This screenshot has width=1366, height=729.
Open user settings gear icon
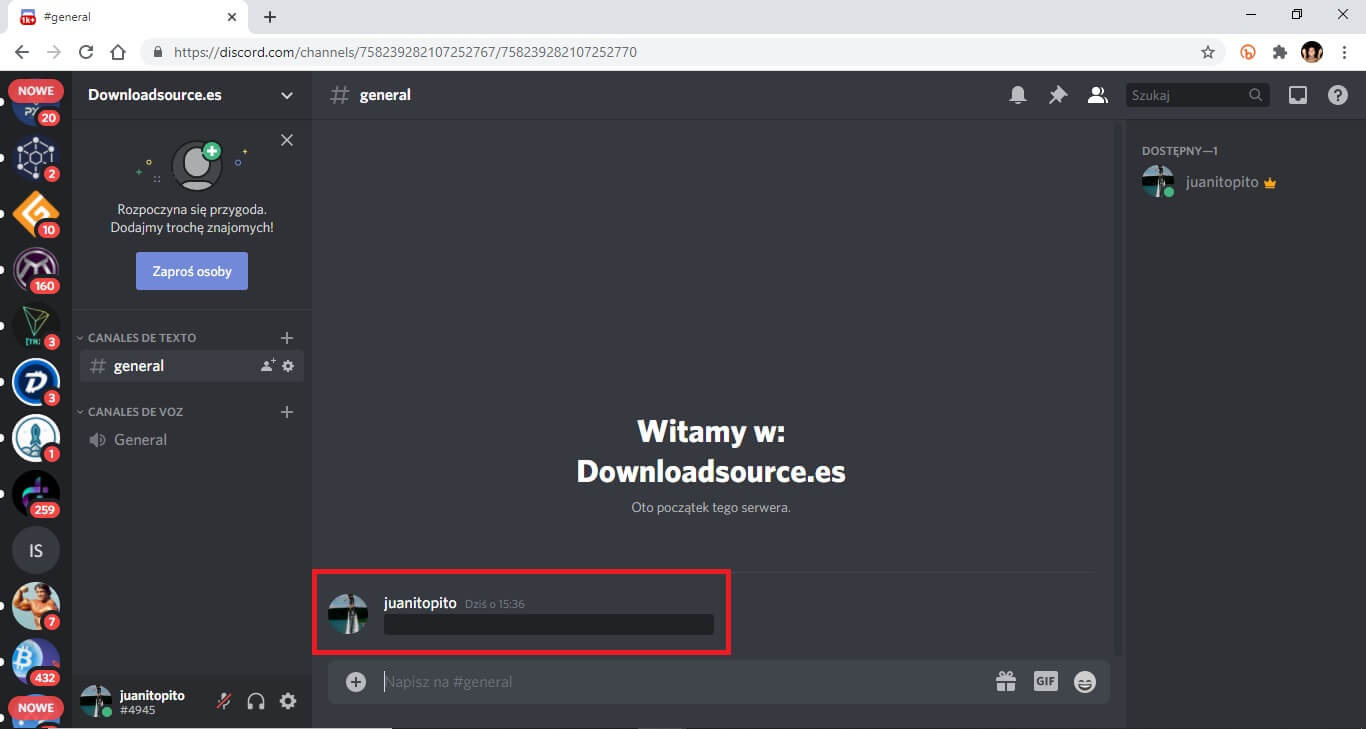tap(288, 701)
